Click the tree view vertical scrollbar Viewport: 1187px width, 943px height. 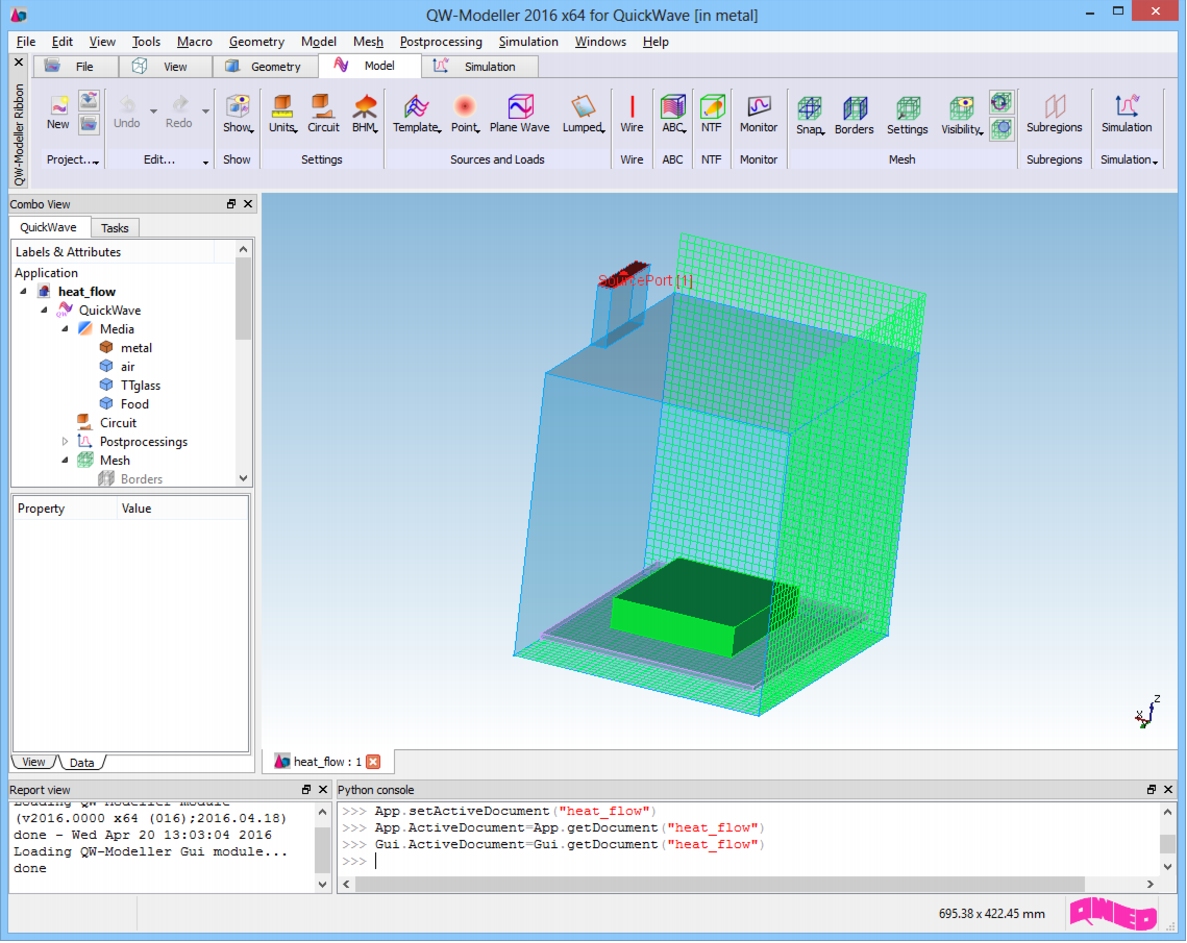[x=243, y=299]
